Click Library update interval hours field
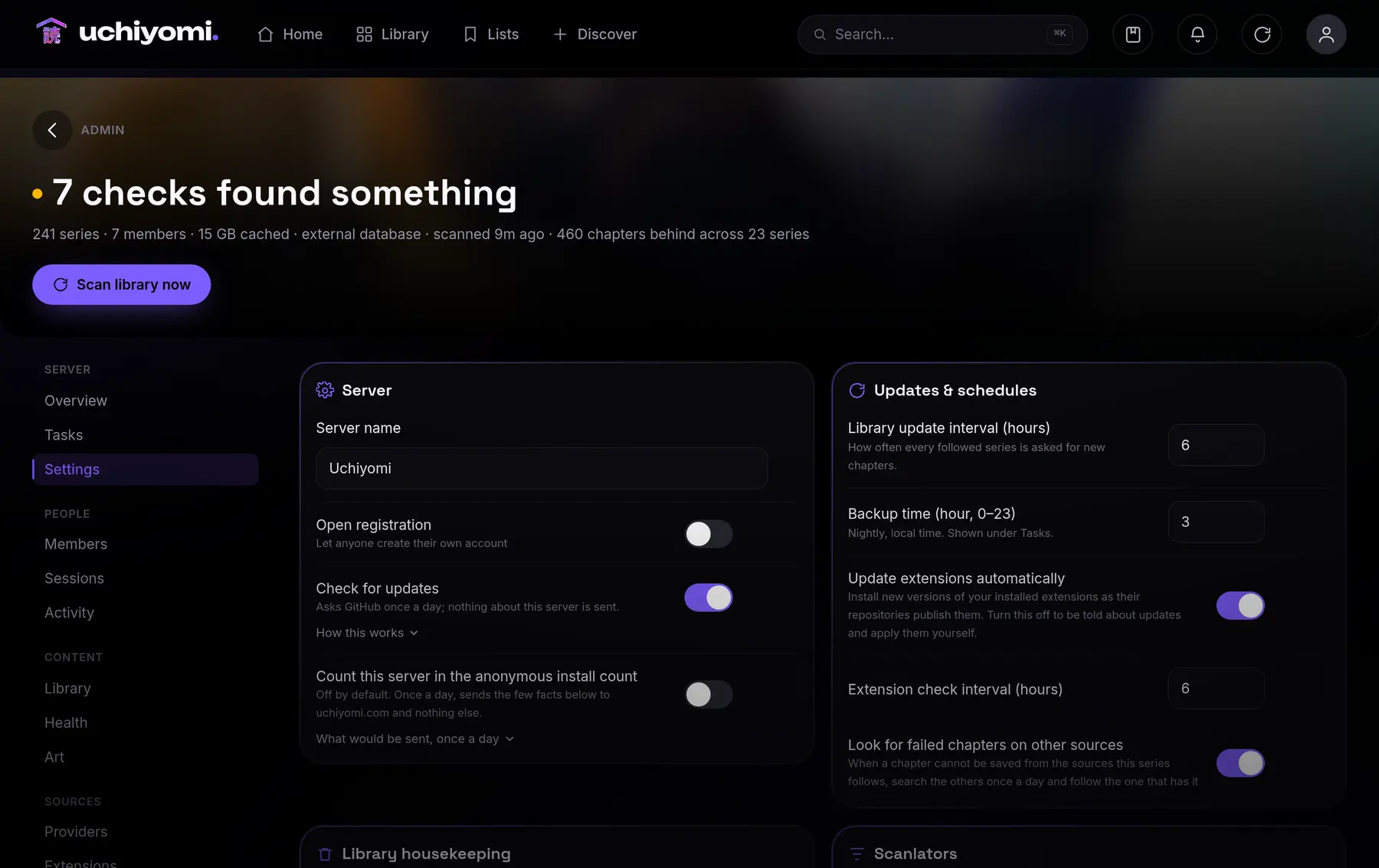The height and width of the screenshot is (868, 1379). point(1216,445)
